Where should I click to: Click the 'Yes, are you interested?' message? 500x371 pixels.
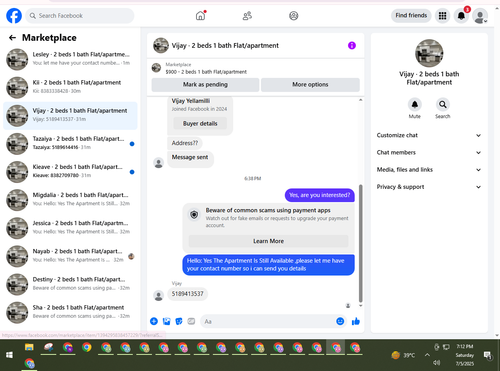[x=319, y=195]
